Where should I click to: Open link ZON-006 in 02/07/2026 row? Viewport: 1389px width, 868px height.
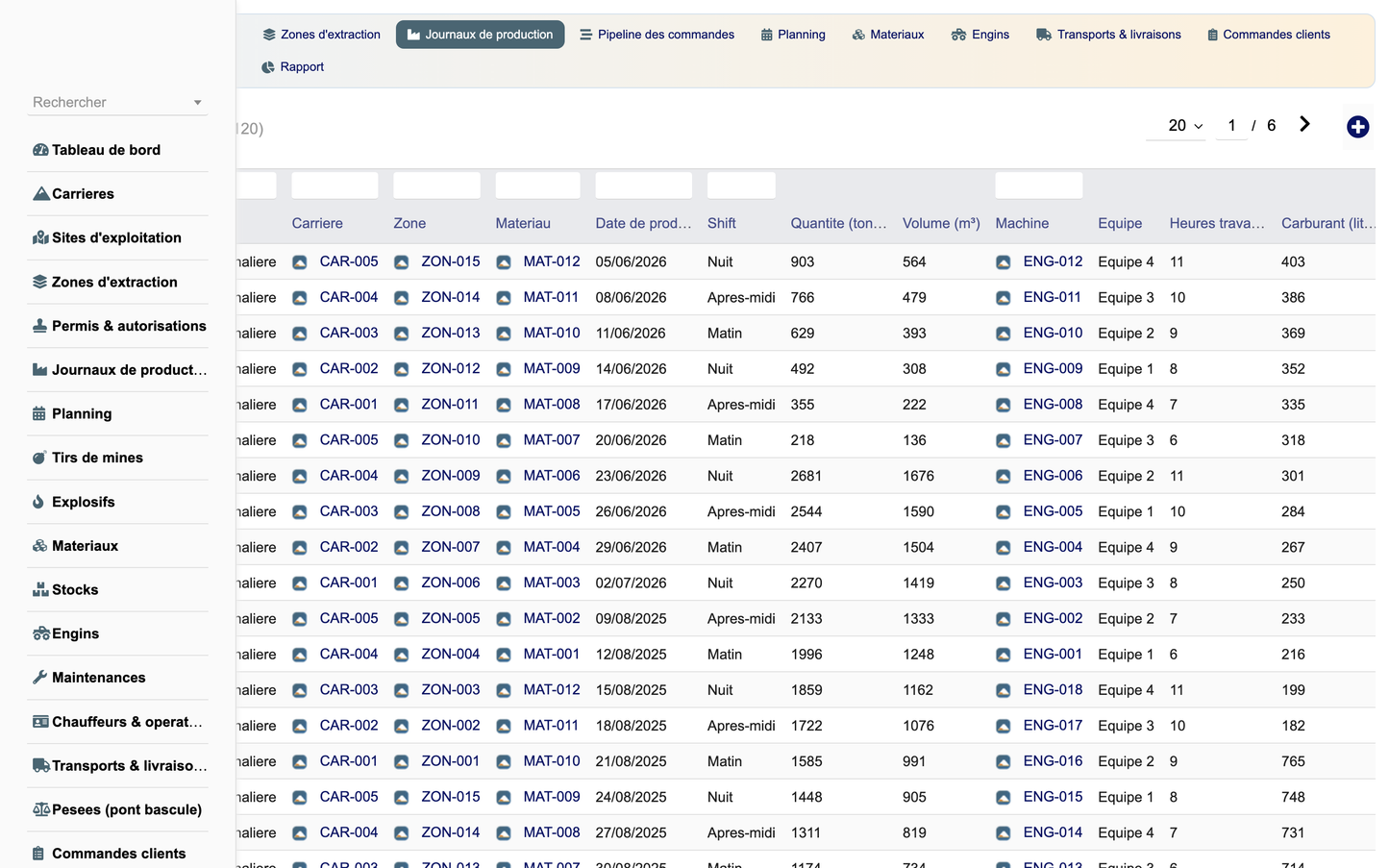pyautogui.click(x=451, y=583)
